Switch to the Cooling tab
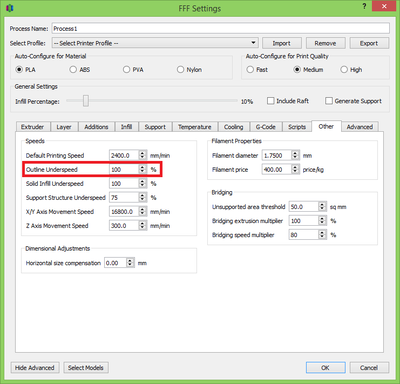The width and height of the screenshot is (400, 384). coord(233,127)
